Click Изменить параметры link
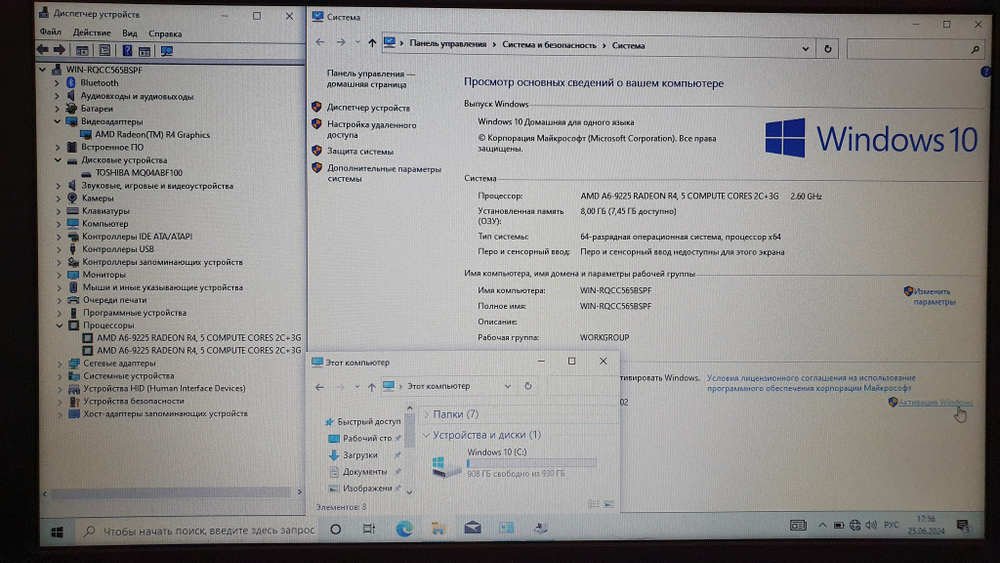 [x=934, y=296]
